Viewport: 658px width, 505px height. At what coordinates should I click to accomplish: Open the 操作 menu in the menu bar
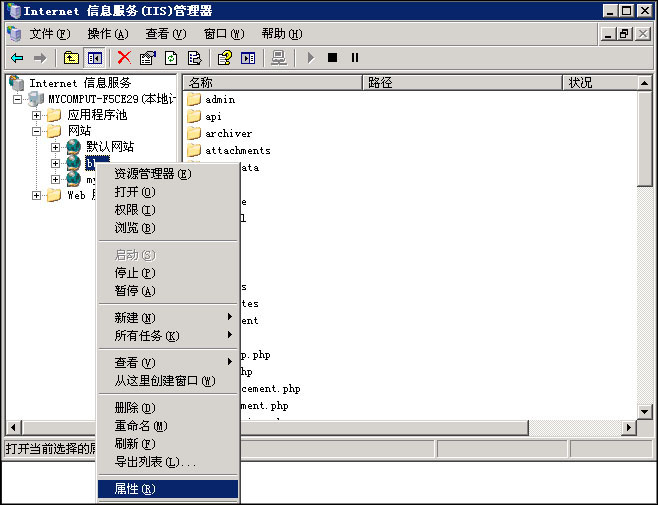coord(107,34)
